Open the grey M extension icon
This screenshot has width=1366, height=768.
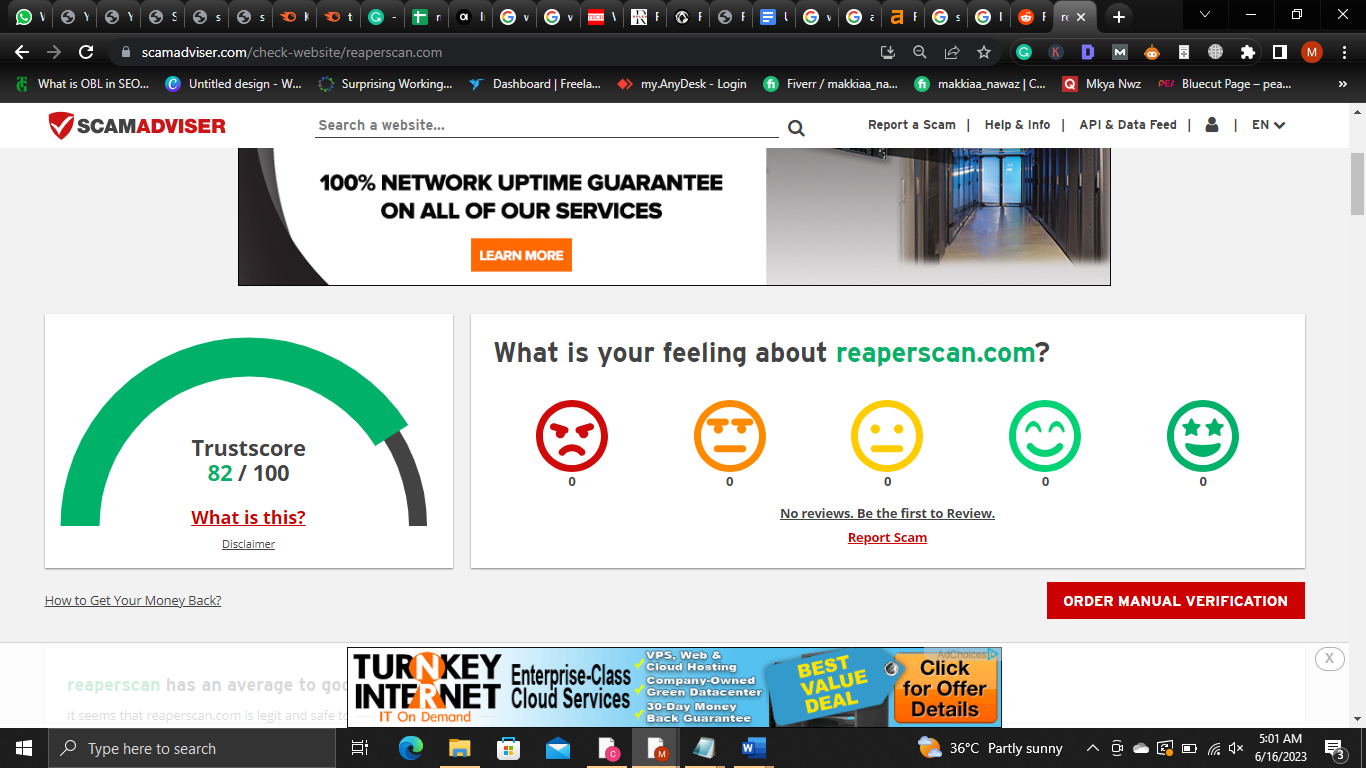pos(1120,52)
